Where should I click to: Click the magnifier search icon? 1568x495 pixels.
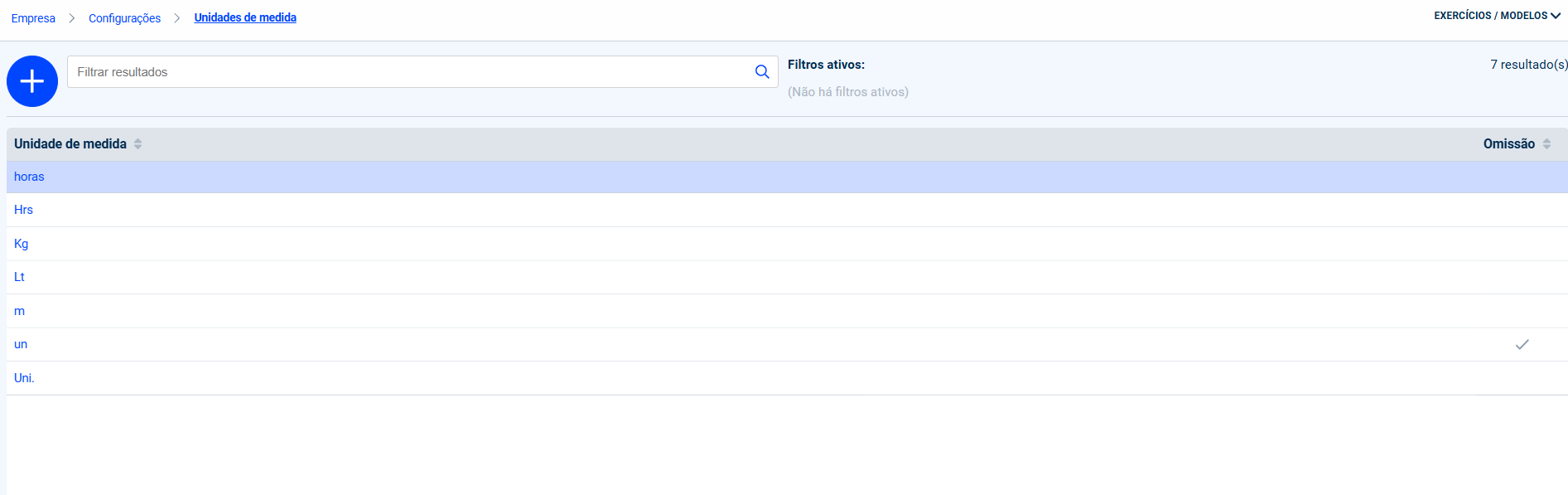[762, 72]
